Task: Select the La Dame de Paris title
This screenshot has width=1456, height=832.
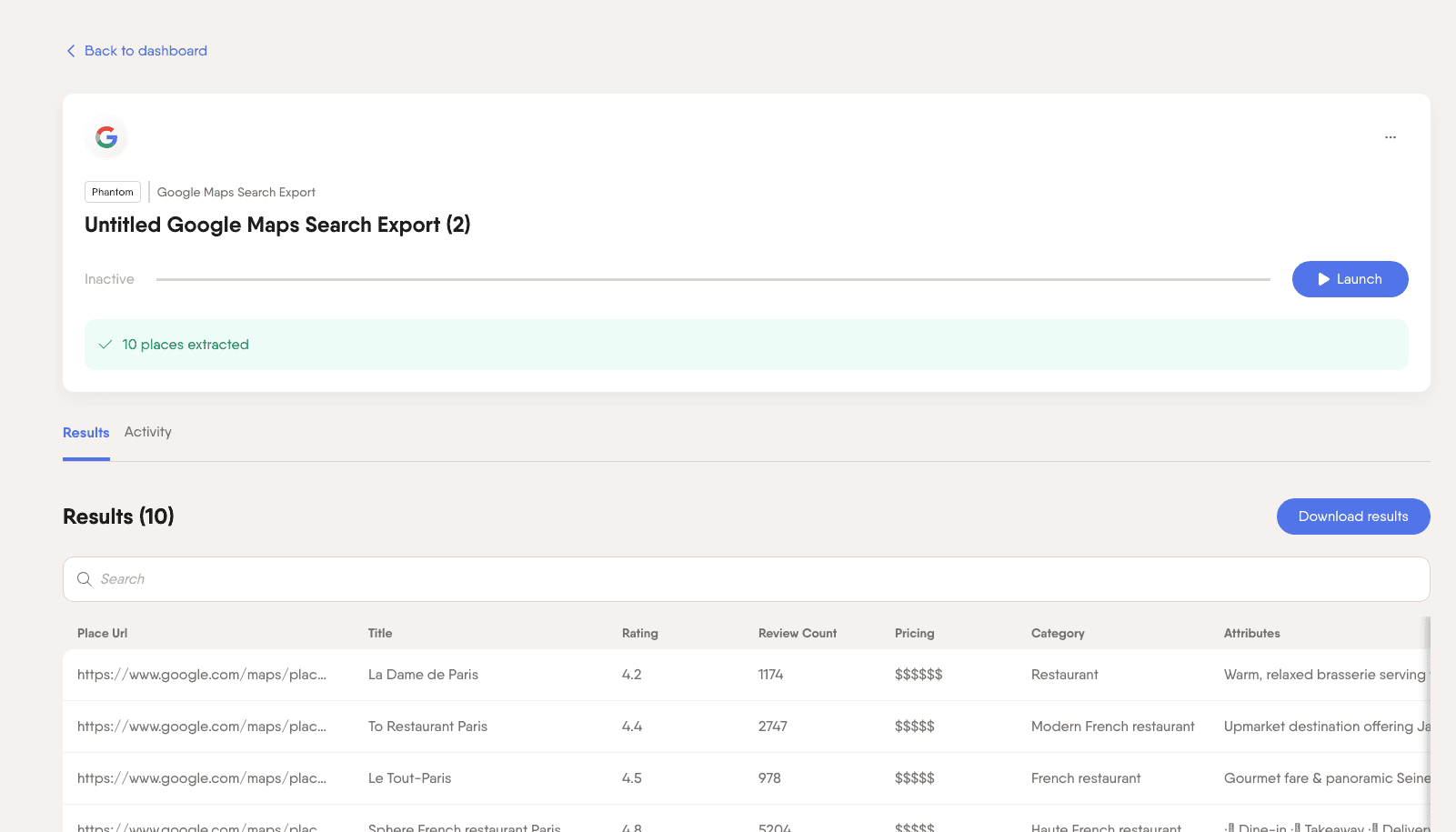Action: 423,675
